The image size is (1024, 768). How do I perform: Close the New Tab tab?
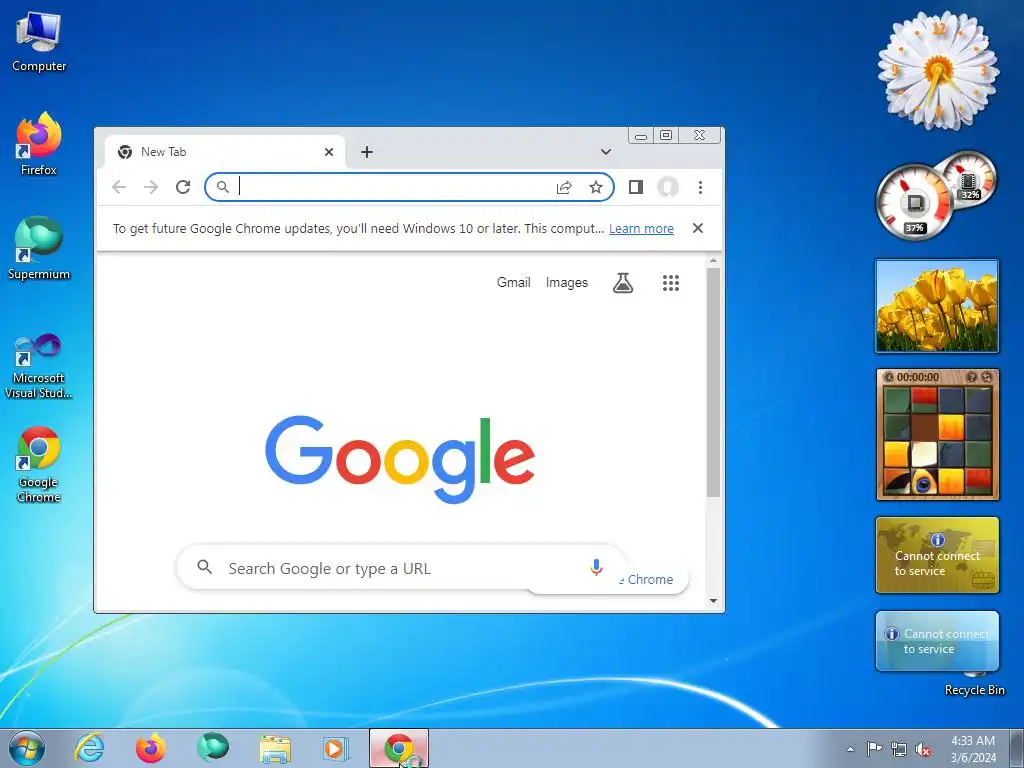pyautogui.click(x=328, y=152)
